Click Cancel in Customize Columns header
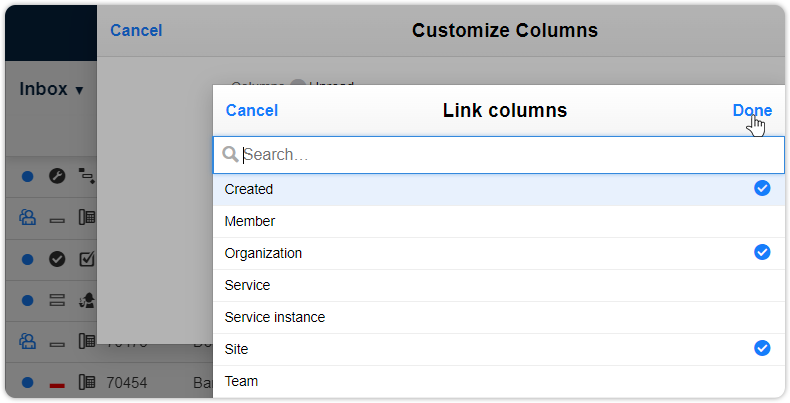This screenshot has width=790, height=403. click(x=136, y=30)
